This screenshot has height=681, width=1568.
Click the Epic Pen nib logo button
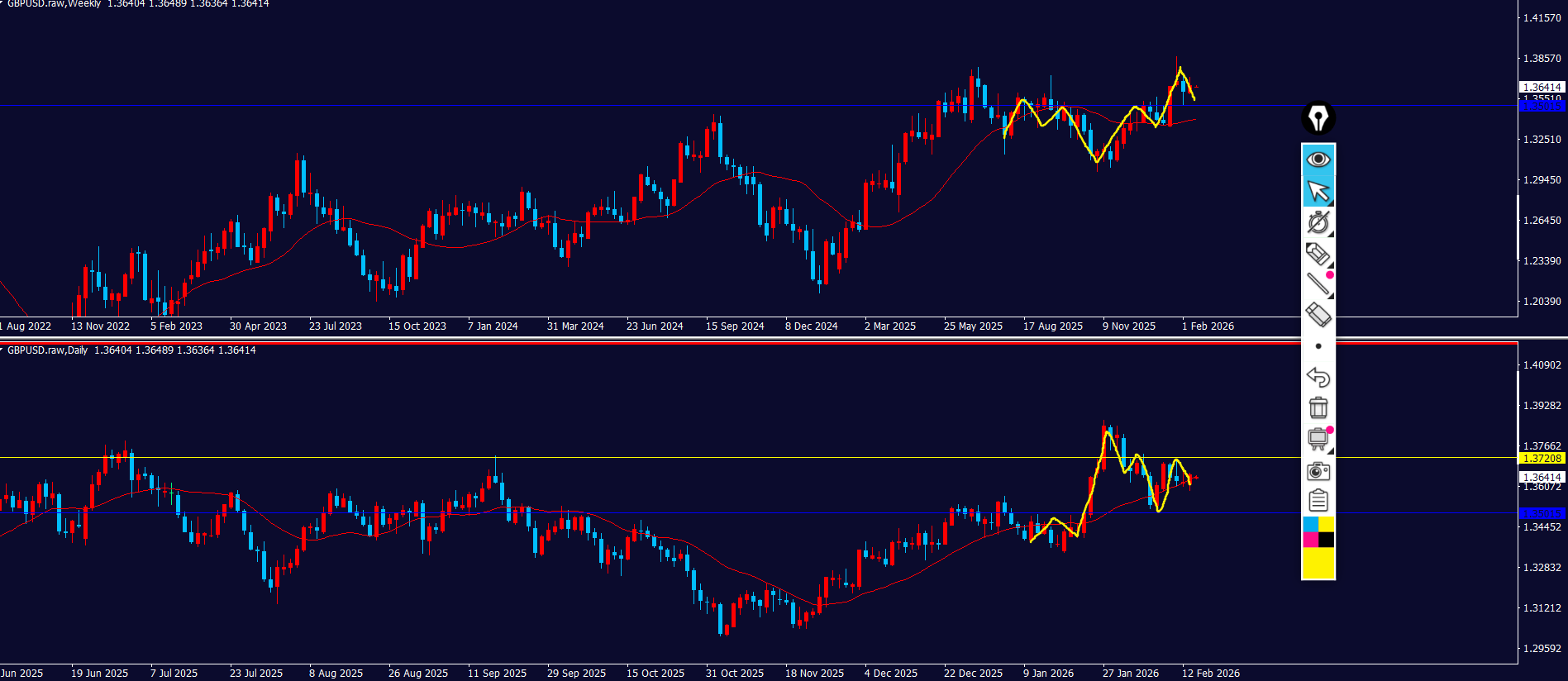coord(1318,118)
